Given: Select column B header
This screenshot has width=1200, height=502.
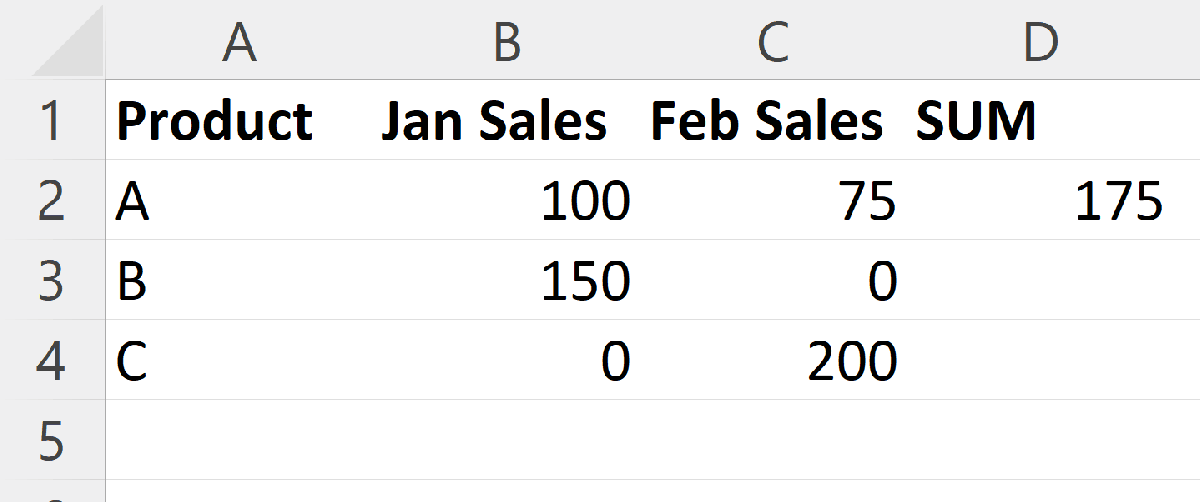Looking at the screenshot, I should (507, 42).
